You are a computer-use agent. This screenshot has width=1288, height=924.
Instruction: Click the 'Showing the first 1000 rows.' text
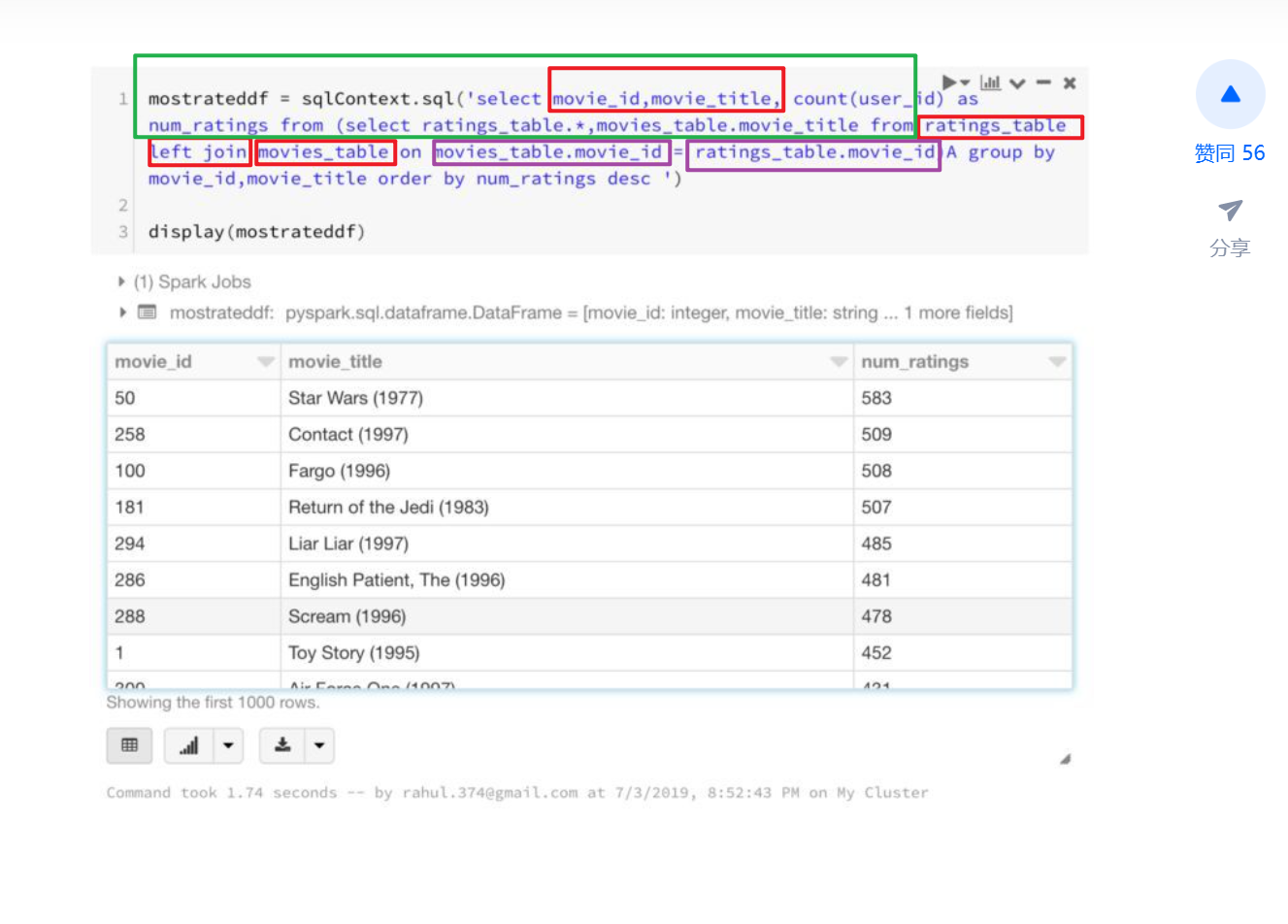tap(213, 703)
